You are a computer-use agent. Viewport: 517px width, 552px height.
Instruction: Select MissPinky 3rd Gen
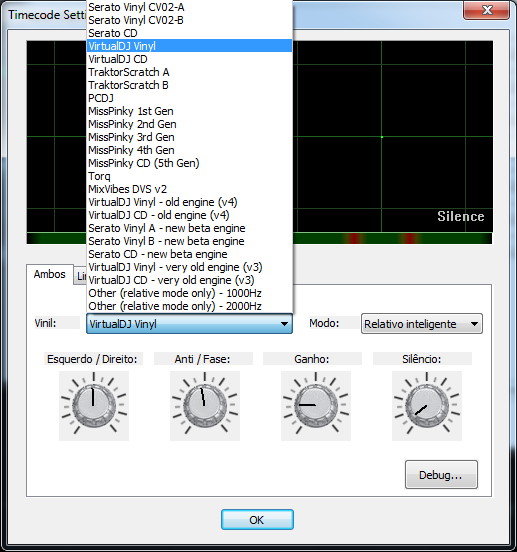pyautogui.click(x=189, y=137)
